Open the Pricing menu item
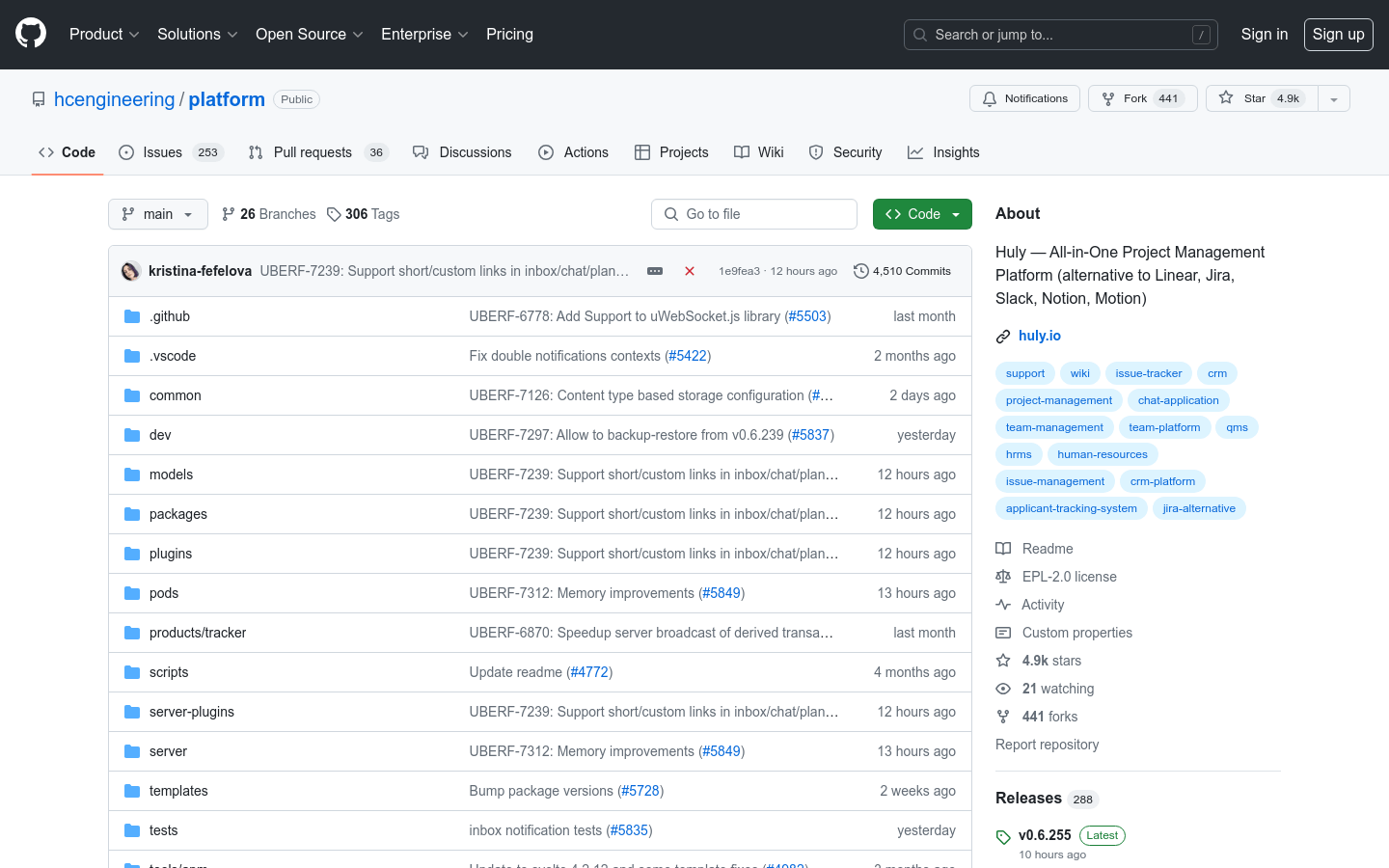 tap(509, 34)
